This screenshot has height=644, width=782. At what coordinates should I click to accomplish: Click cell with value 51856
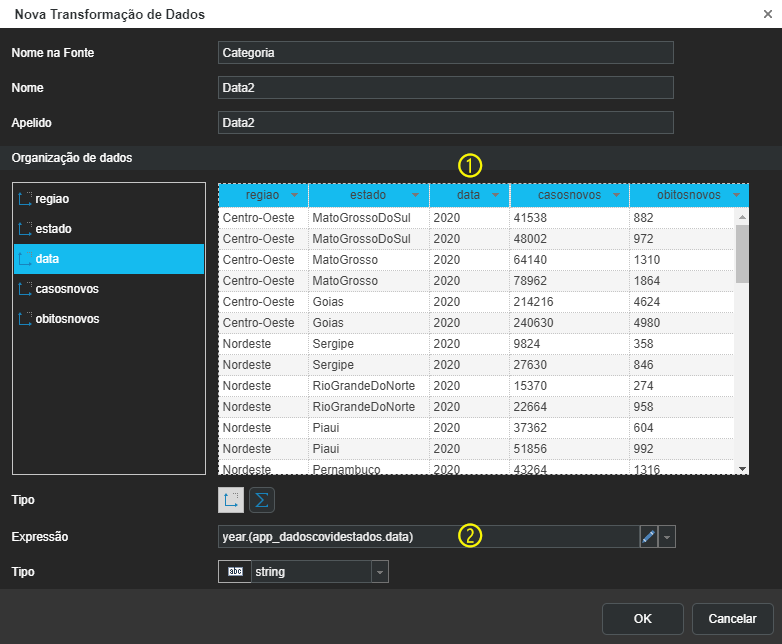click(570, 448)
